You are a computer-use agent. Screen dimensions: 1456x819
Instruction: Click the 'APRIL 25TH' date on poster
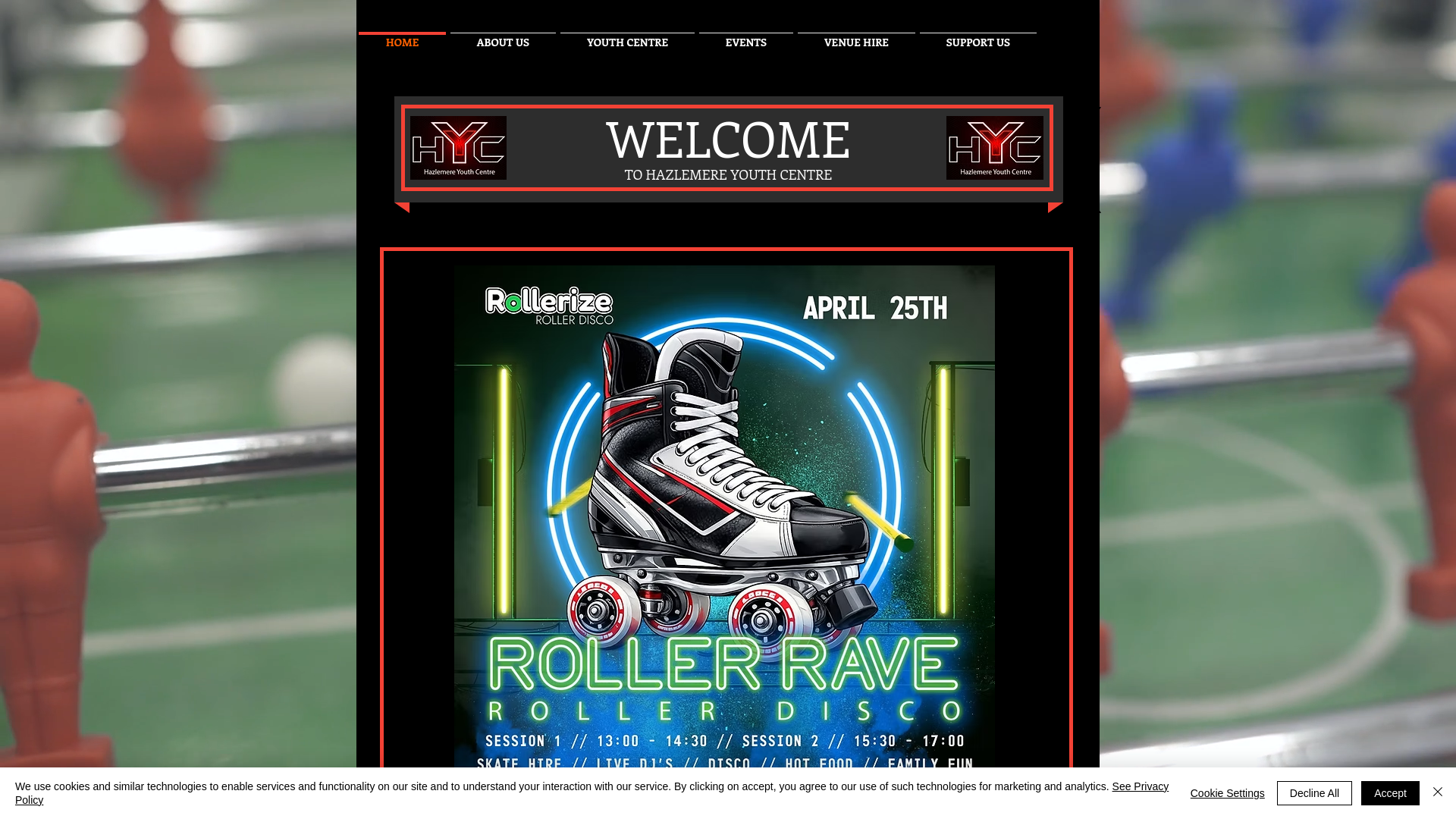tap(875, 309)
